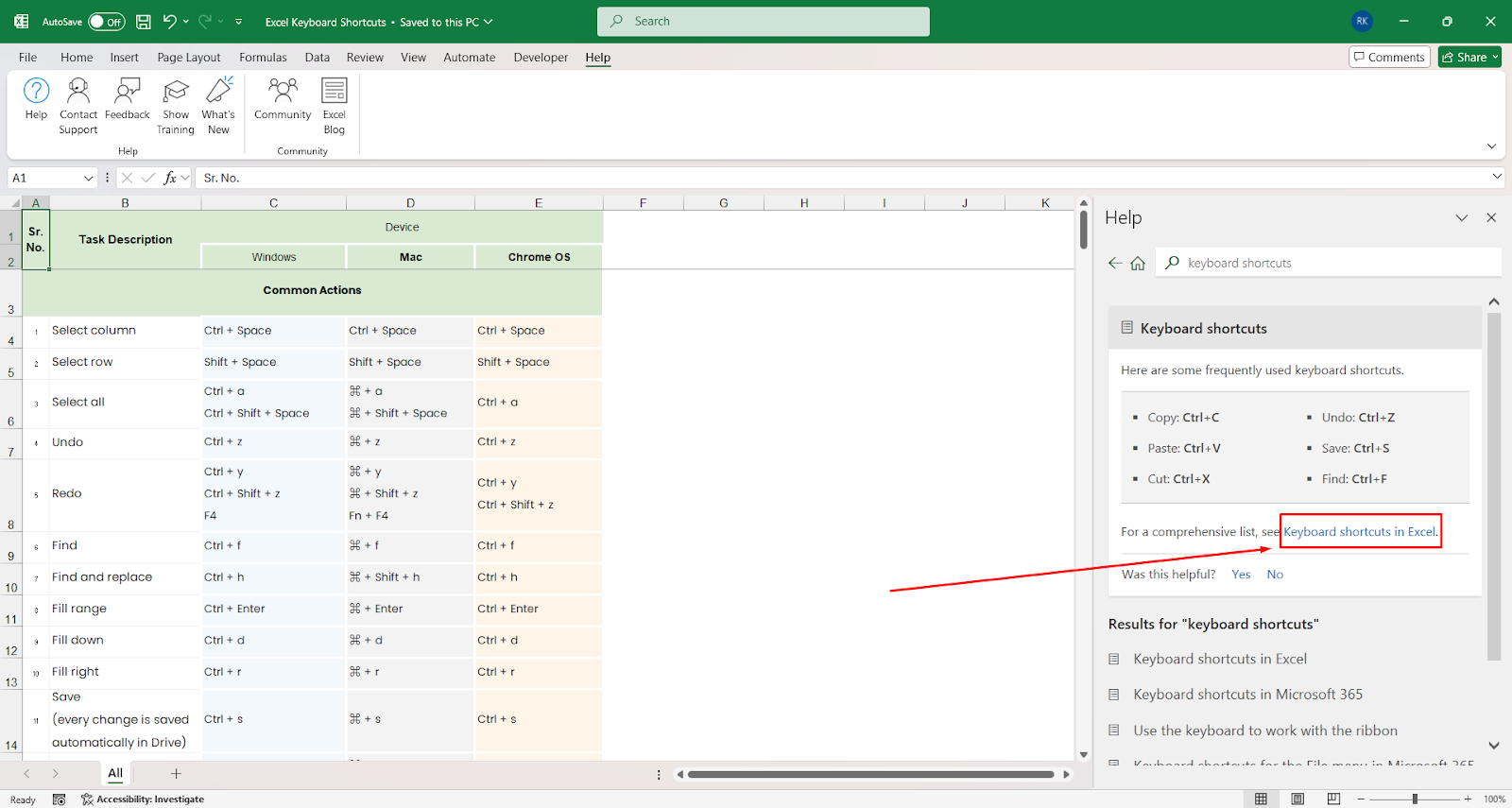Image resolution: width=1512 pixels, height=808 pixels.
Task: Open the Automate tab
Action: click(x=470, y=57)
